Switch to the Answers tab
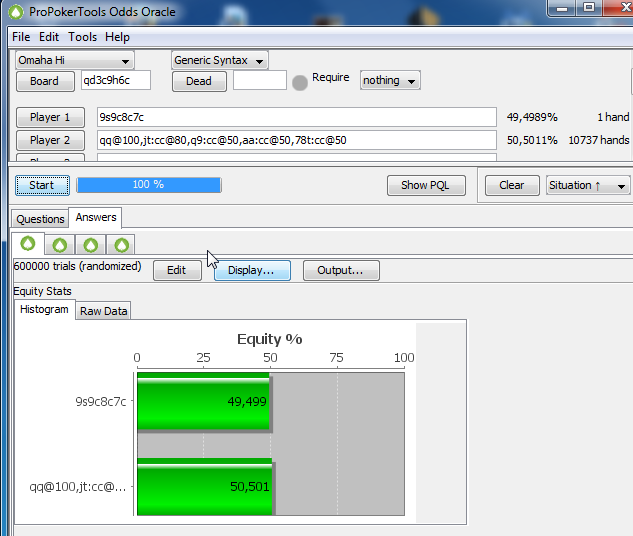 96,217
